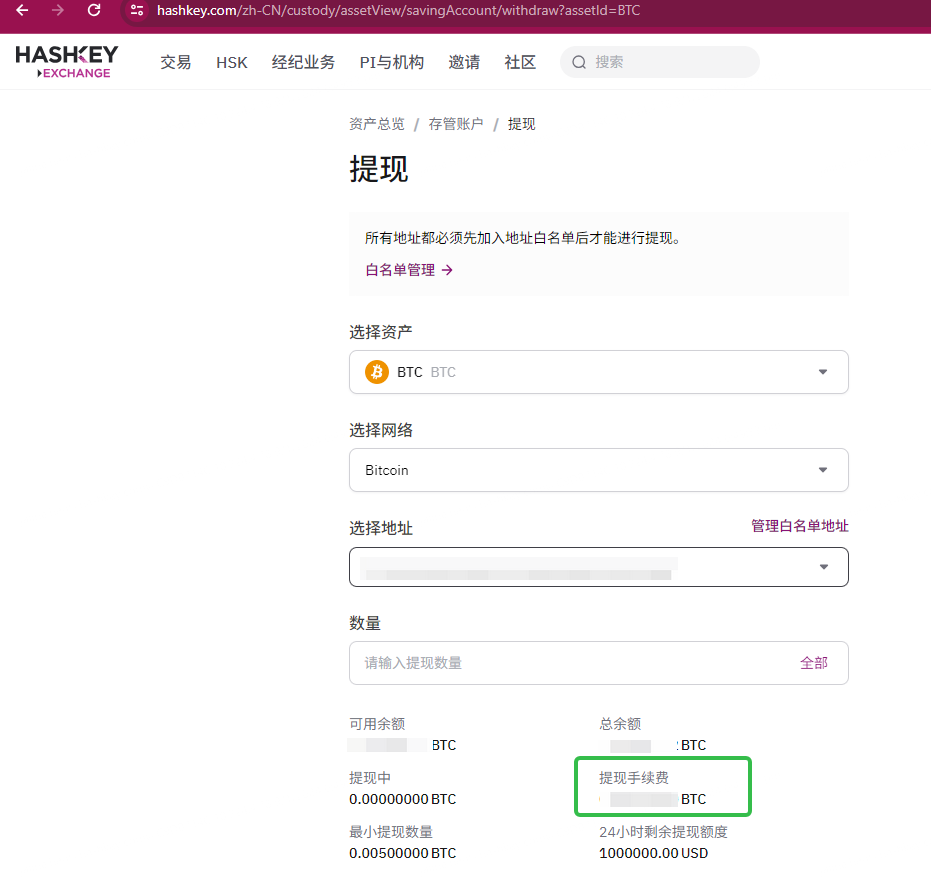Click Bitcoin text in the network selector
This screenshot has width=931, height=885.
387,470
